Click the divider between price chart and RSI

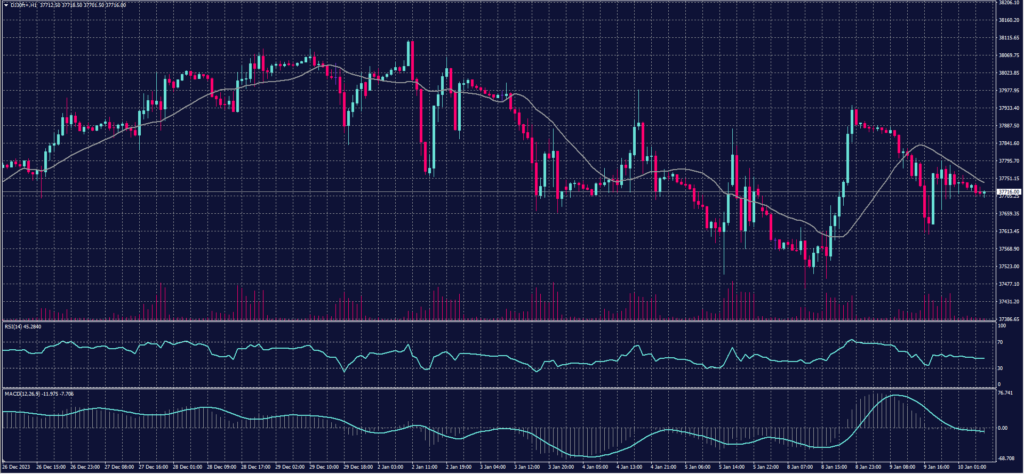click(500, 321)
